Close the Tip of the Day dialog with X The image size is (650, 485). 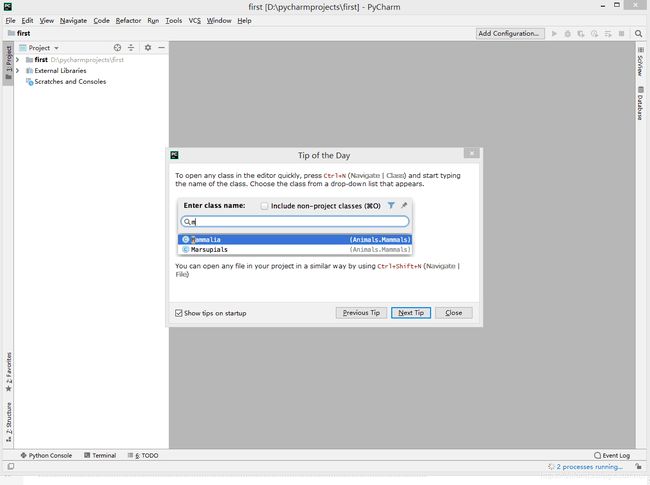click(471, 153)
